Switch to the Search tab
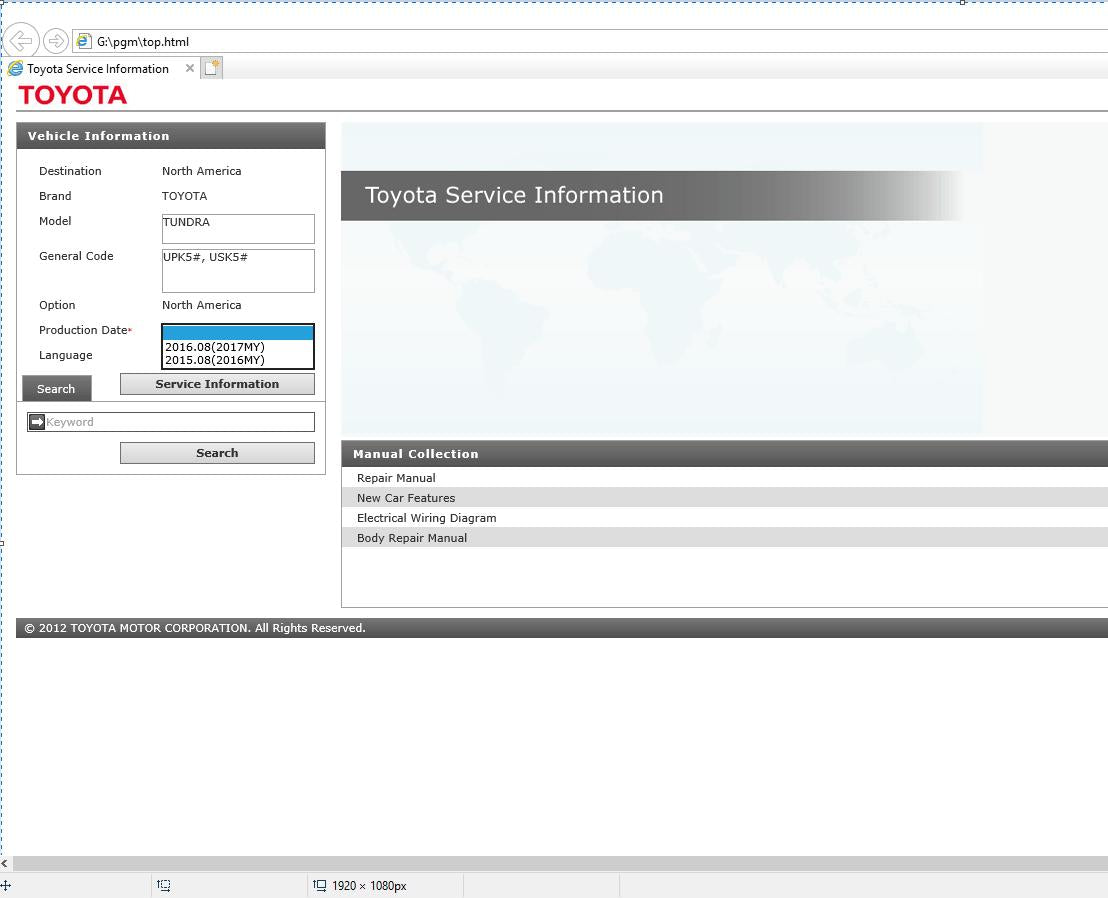This screenshot has height=898, width=1108. tap(56, 389)
